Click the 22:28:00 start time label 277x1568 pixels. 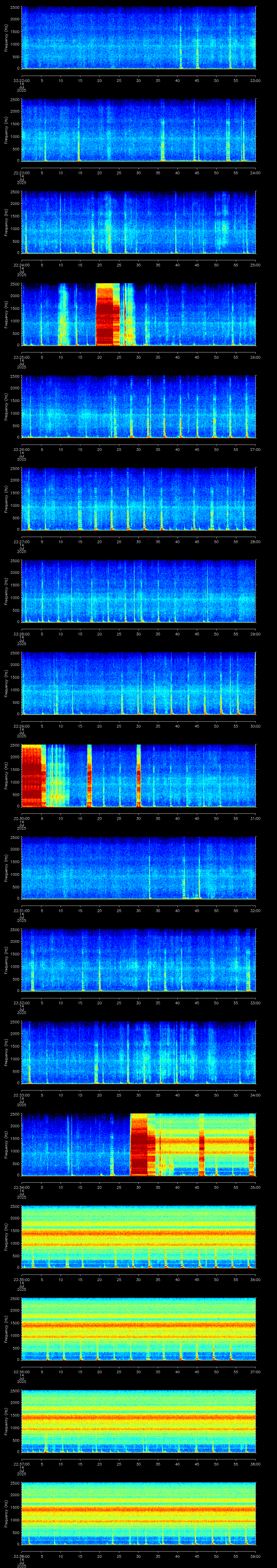(21, 634)
